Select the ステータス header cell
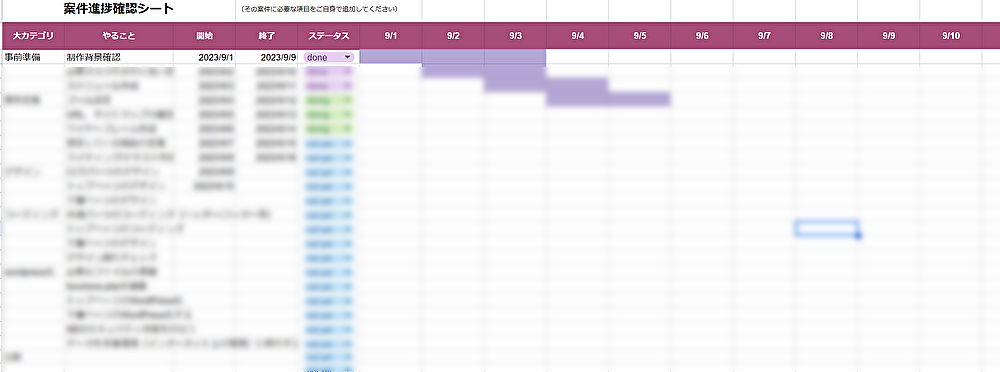Image resolution: width=1000 pixels, height=372 pixels. coord(329,36)
